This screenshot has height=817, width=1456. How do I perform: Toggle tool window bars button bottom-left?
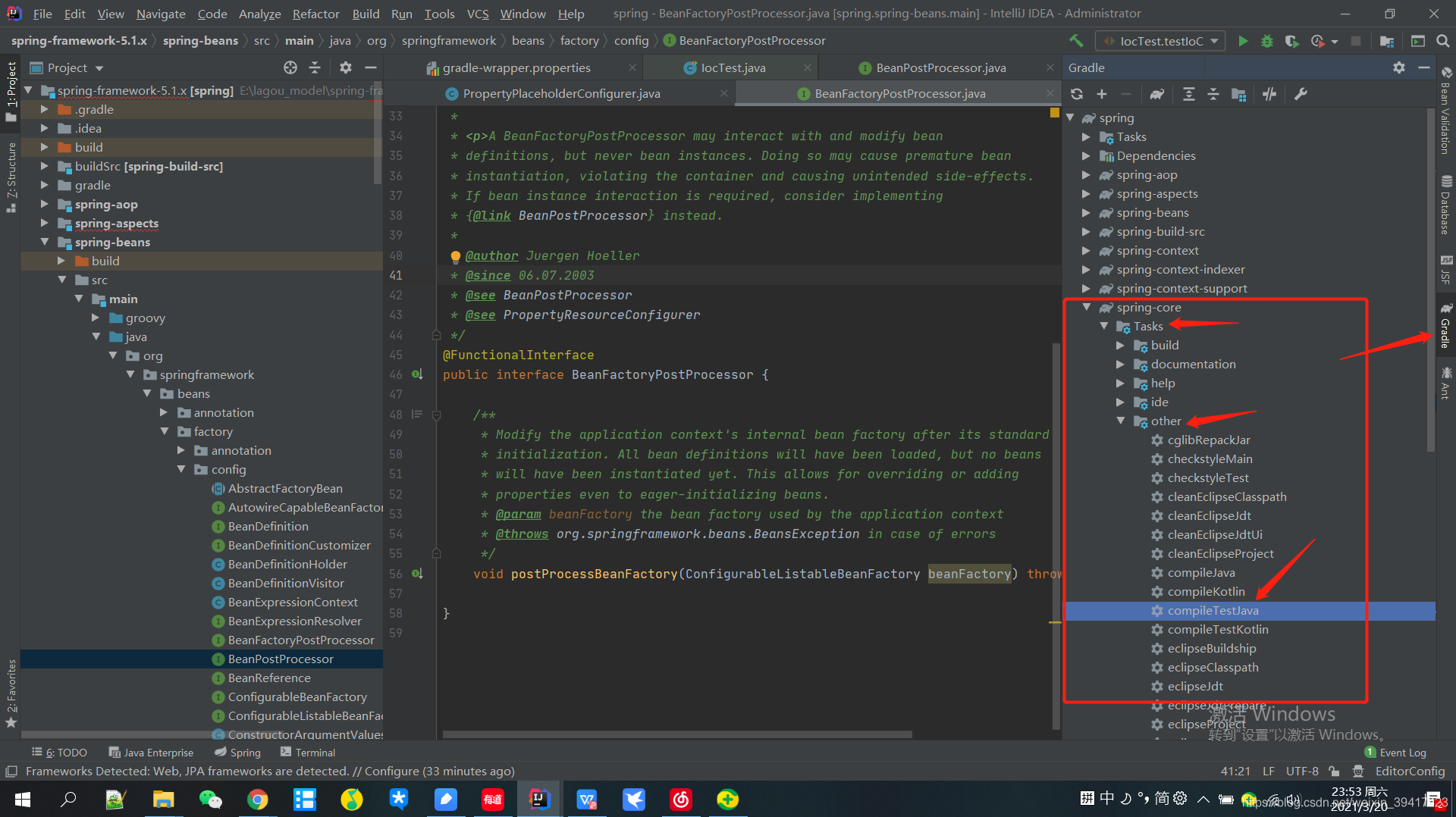(11, 772)
